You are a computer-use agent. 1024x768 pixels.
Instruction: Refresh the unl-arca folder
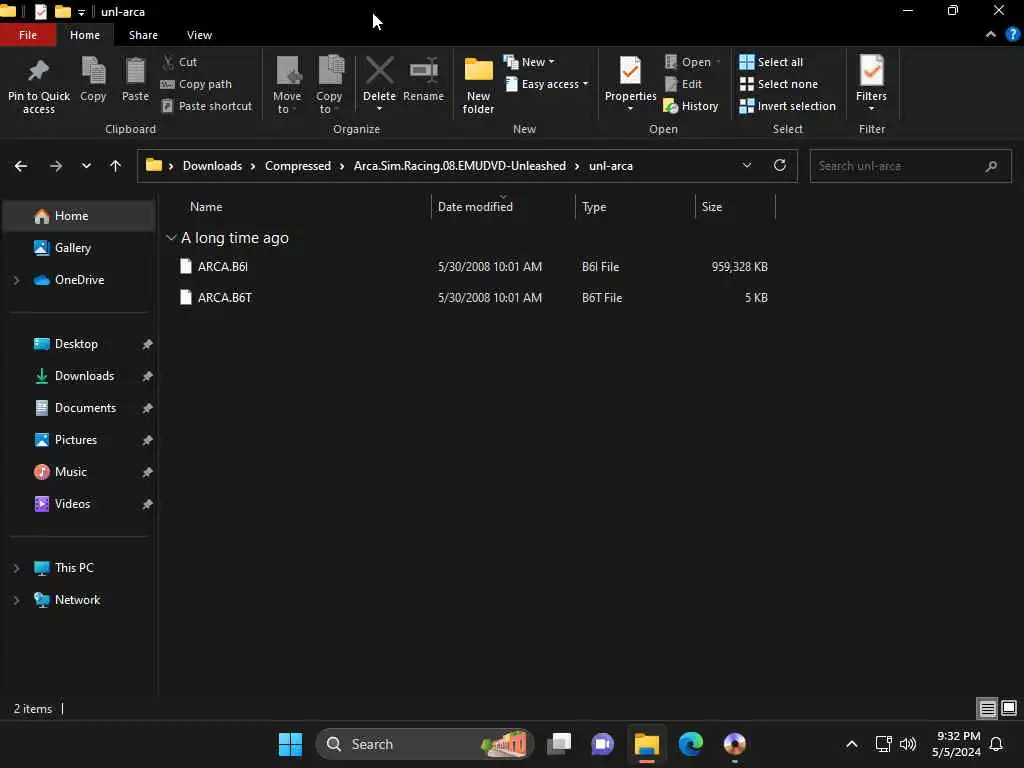tap(780, 165)
